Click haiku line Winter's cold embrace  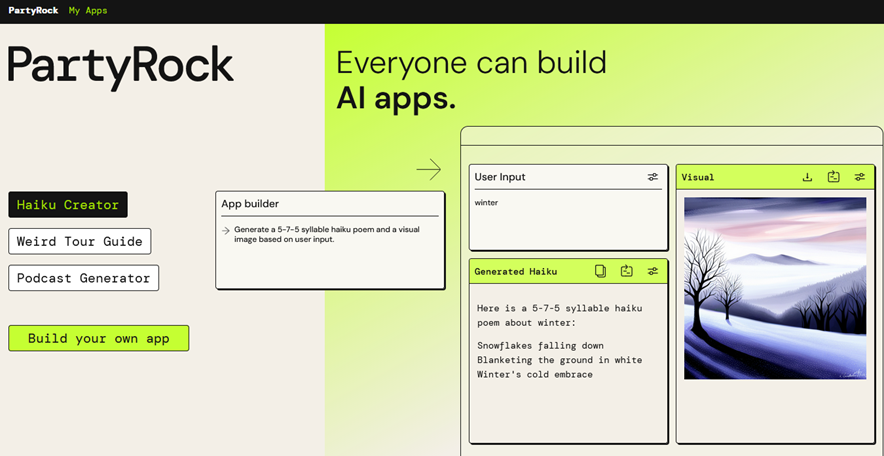(534, 374)
